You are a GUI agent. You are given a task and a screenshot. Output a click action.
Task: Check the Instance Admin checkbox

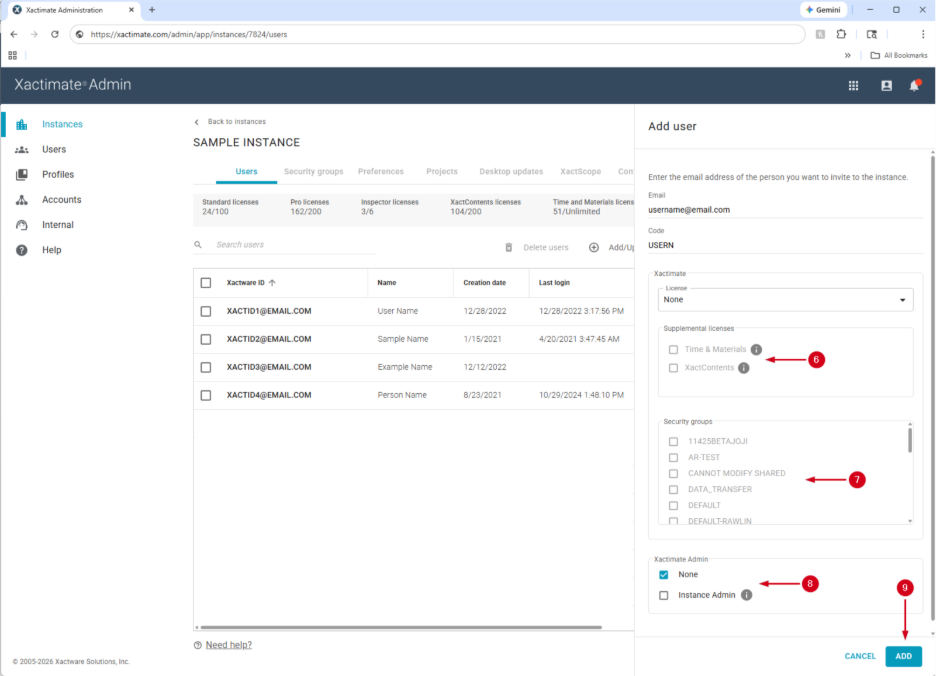[x=664, y=595]
